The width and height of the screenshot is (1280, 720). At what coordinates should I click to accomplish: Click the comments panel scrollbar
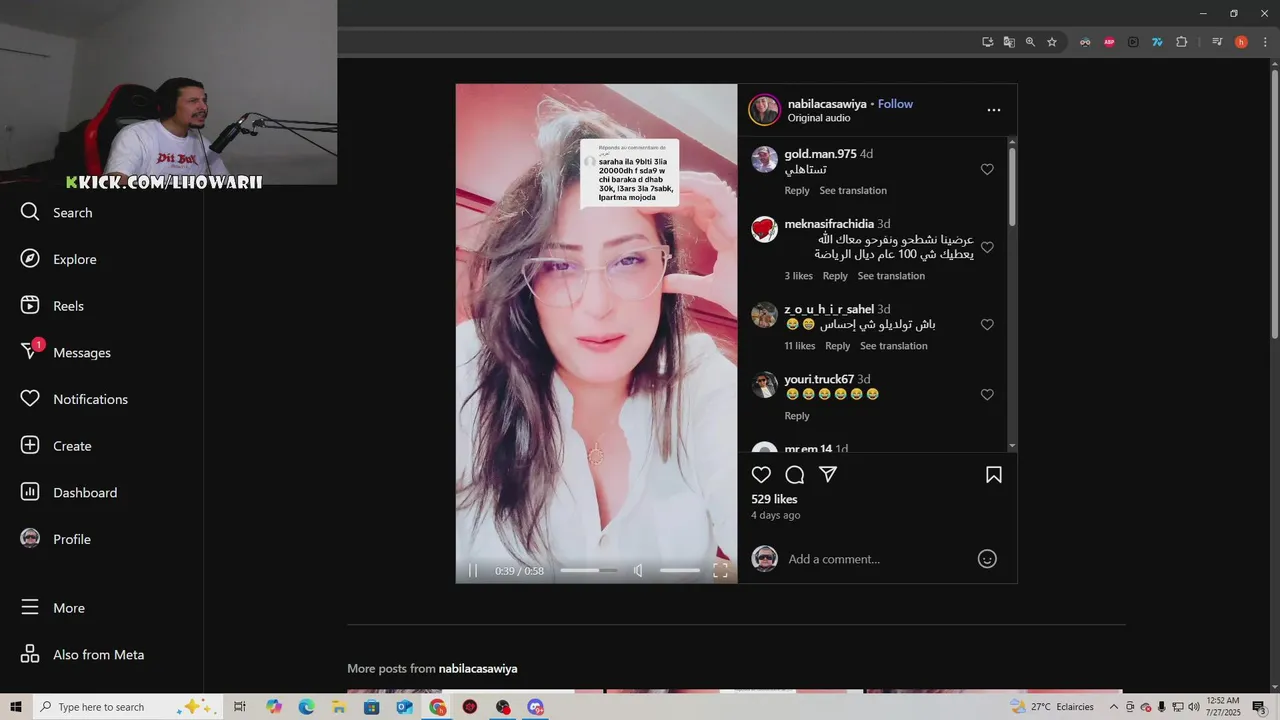pyautogui.click(x=1012, y=186)
